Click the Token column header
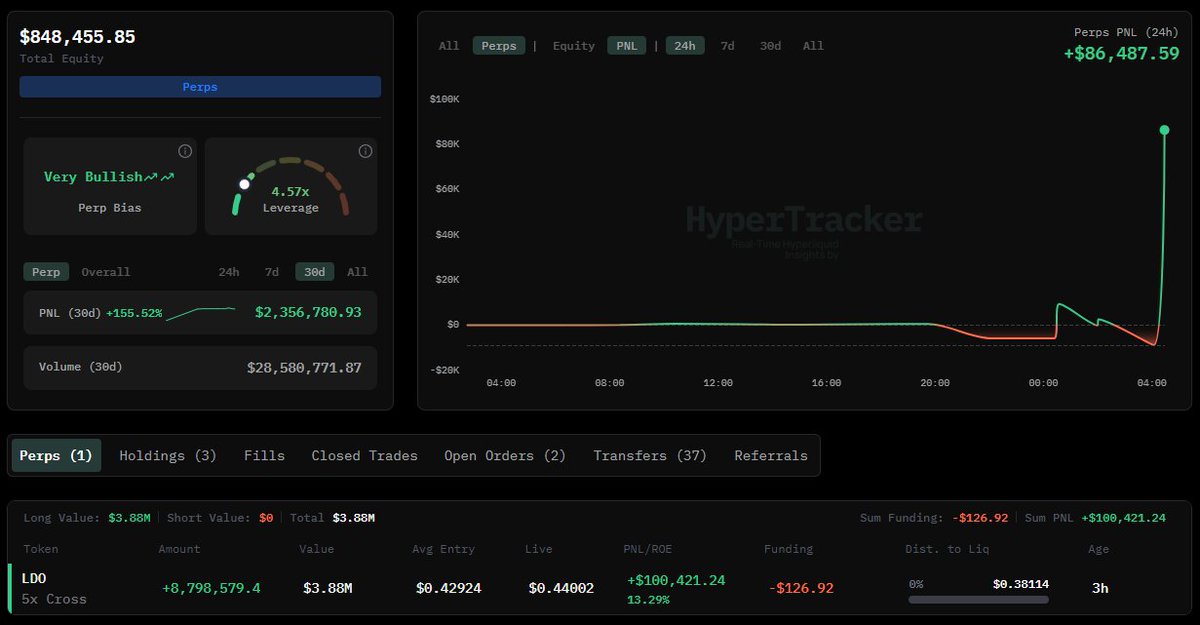This screenshot has width=1200, height=625. [41, 549]
